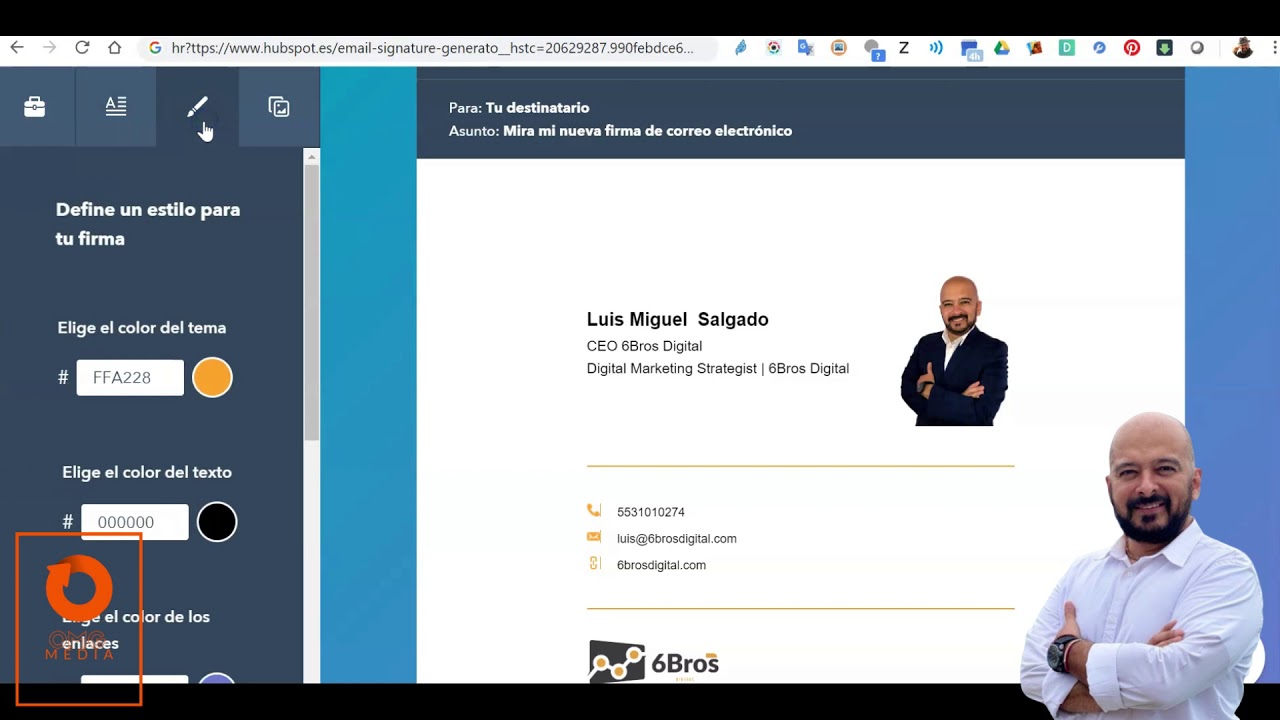Open the images tab icon
The height and width of the screenshot is (720, 1280).
[x=279, y=107]
